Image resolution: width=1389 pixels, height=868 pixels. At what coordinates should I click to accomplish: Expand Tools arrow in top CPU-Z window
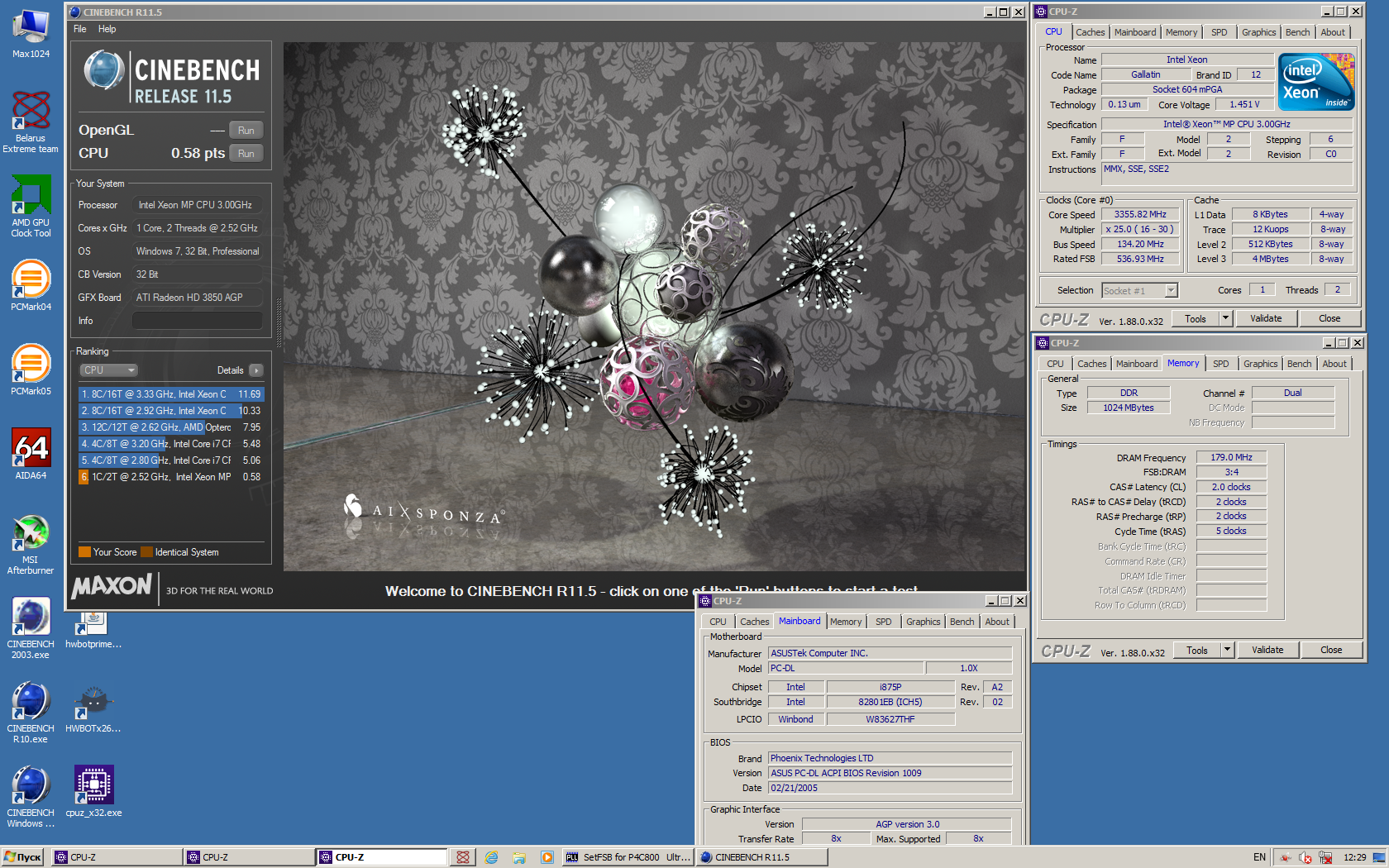[1225, 318]
